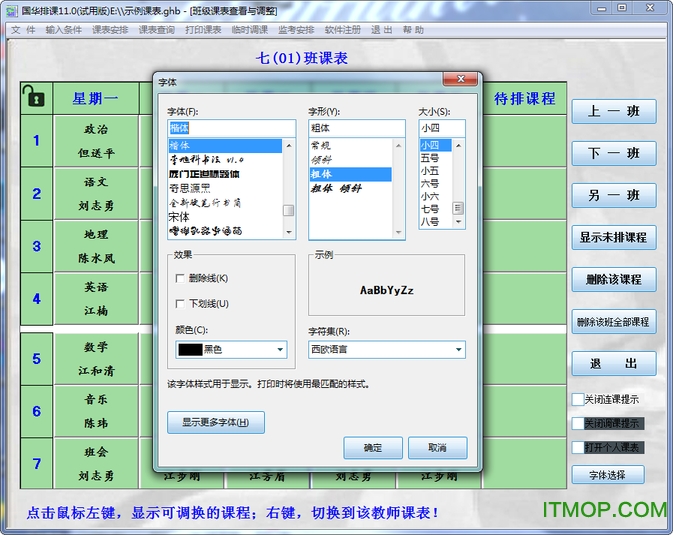Select 庞门正道标题体 in the font list
Image resolution: width=673 pixels, height=535 pixels.
[225, 174]
